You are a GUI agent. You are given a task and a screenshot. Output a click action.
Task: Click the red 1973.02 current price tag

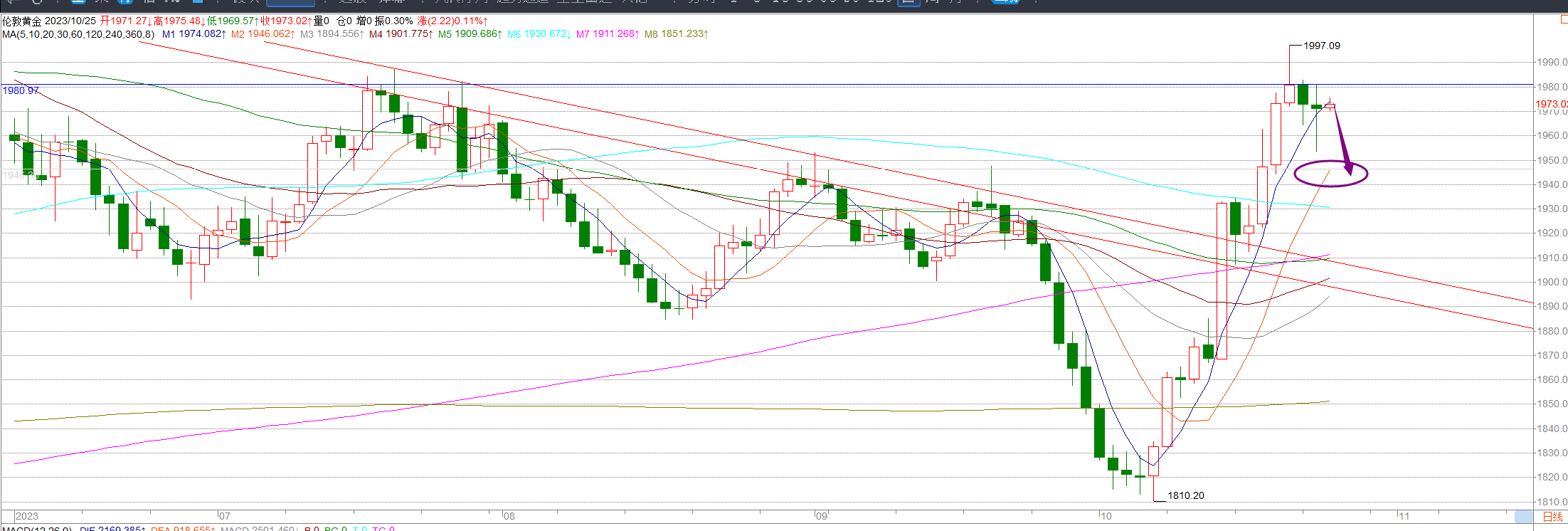pyautogui.click(x=1552, y=104)
